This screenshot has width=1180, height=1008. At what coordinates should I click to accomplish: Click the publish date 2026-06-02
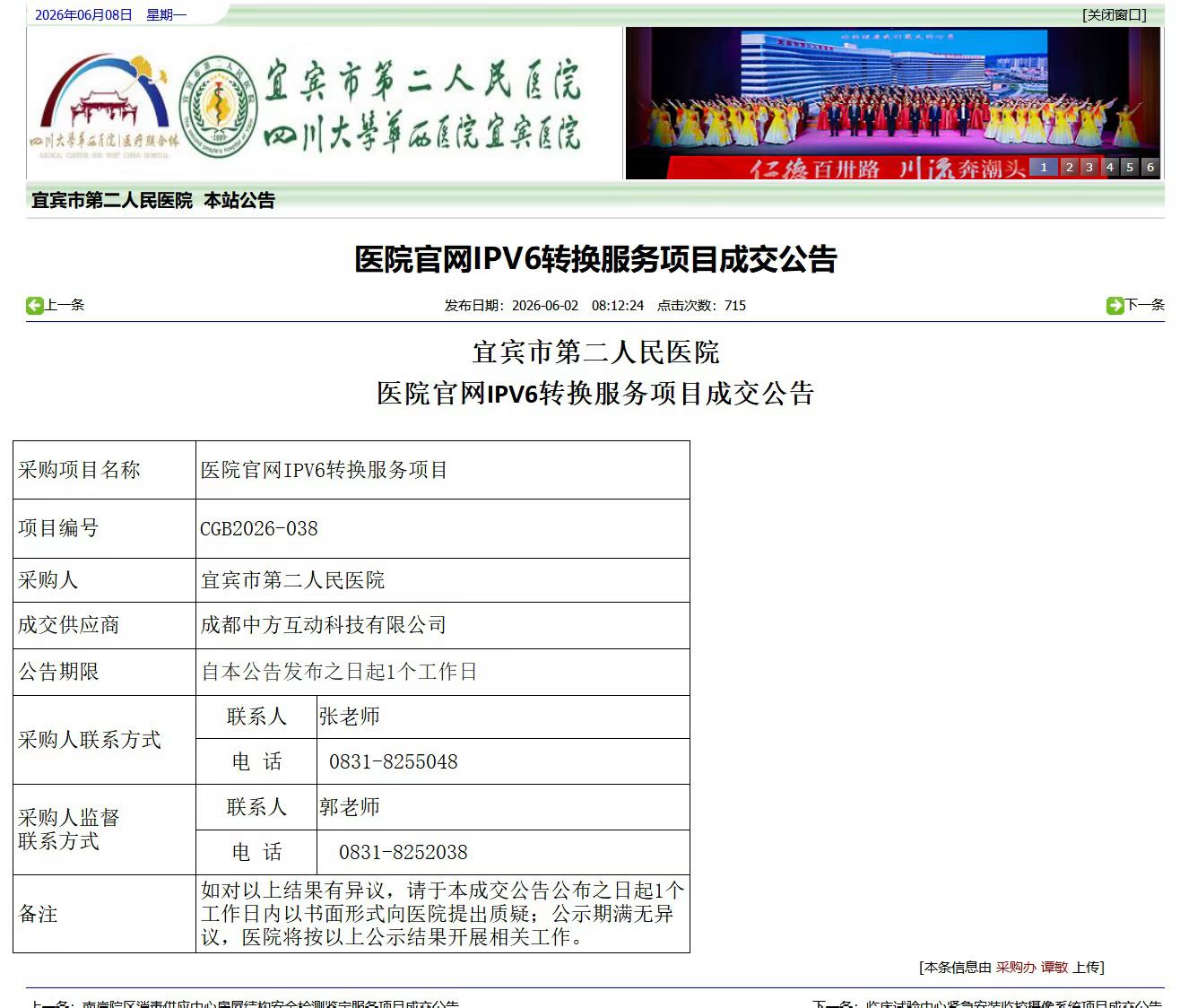(545, 306)
